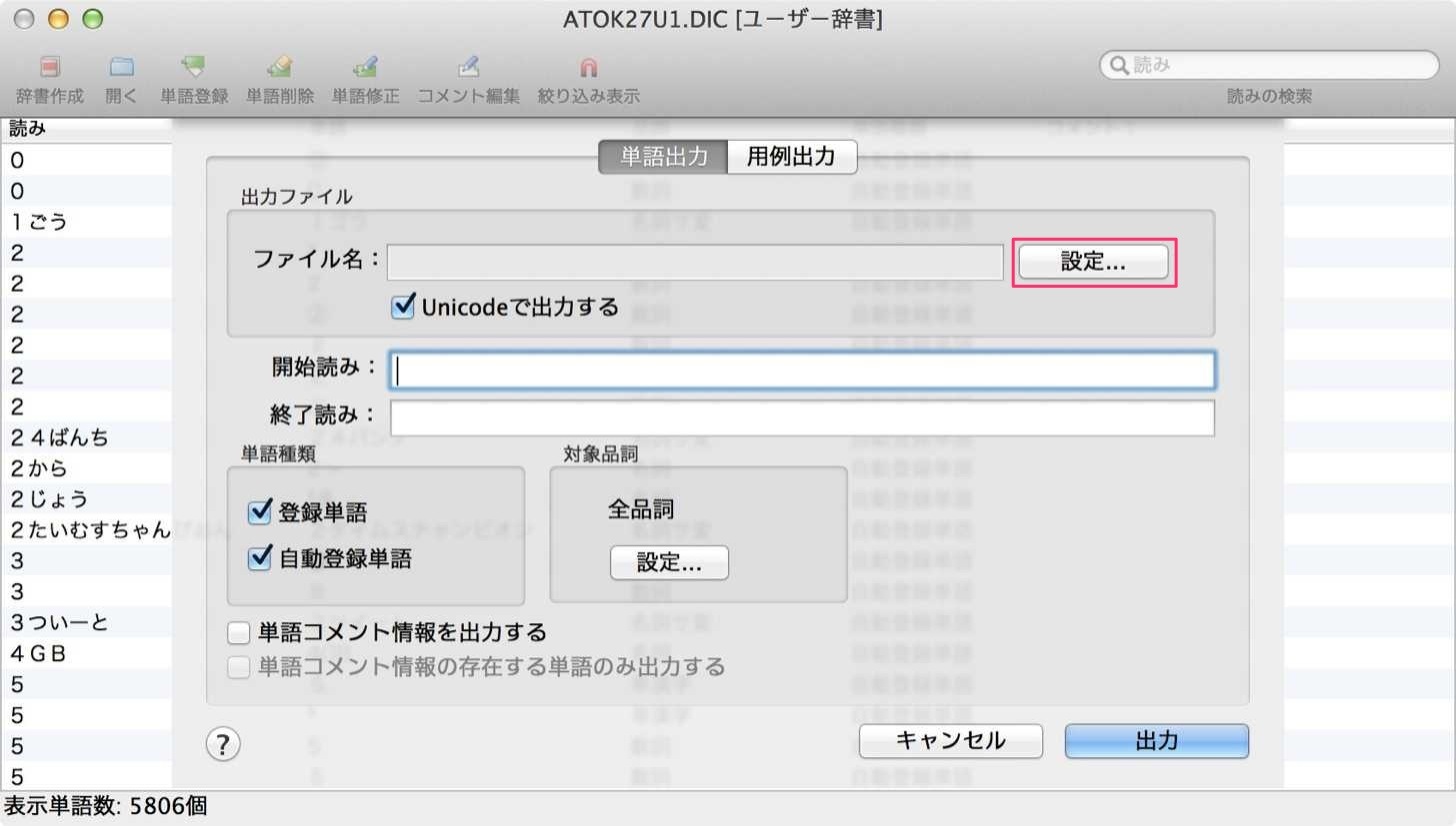The image size is (1456, 826).
Task: Select the 2じょう row
Action: point(86,499)
